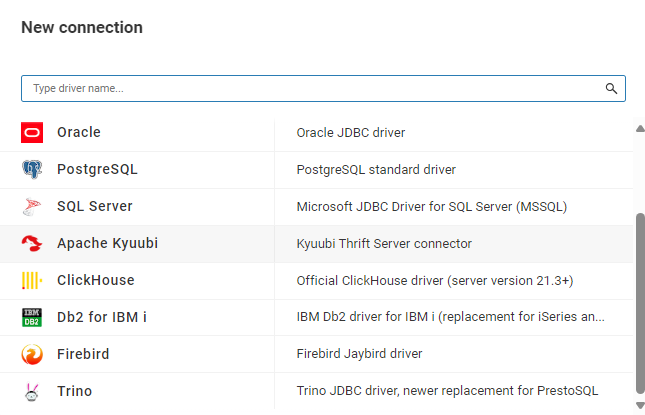645x415 pixels.
Task: Click the Microsoft JDBC Driver description text
Action: [432, 207]
